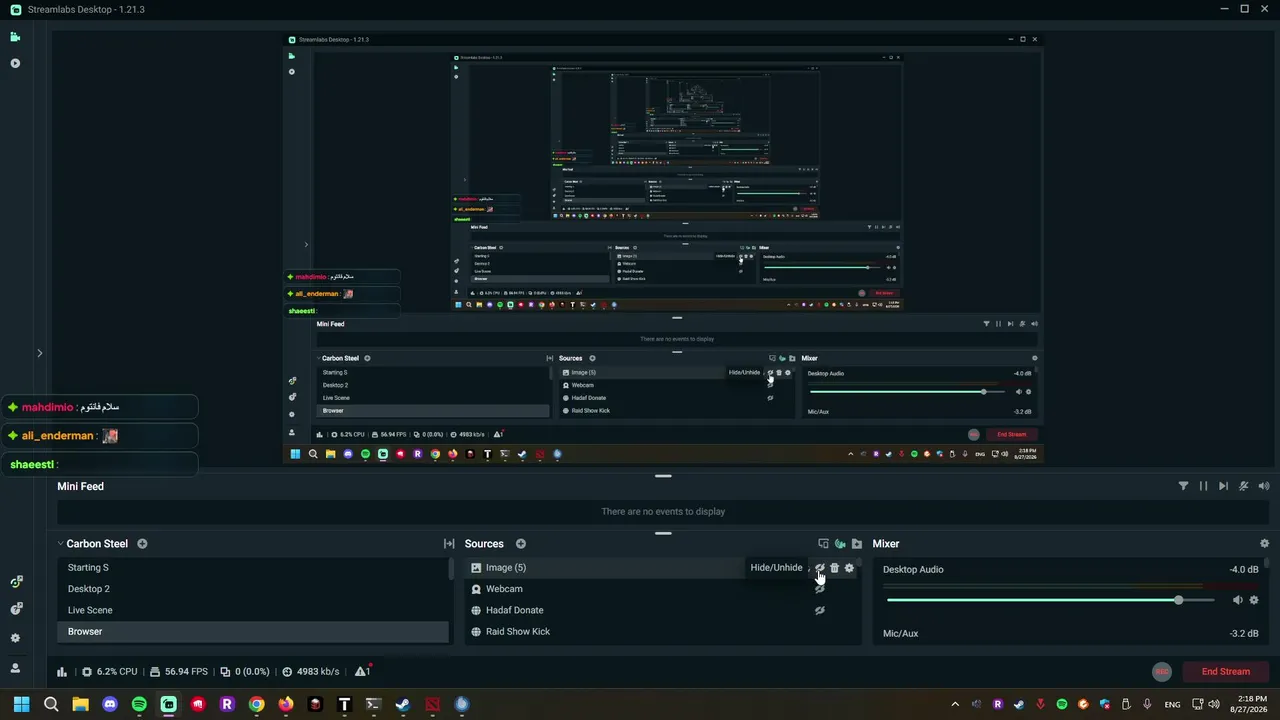Image resolution: width=1280 pixels, height=720 pixels.
Task: Open the Desktop Audio settings gear
Action: pyautogui.click(x=1254, y=600)
